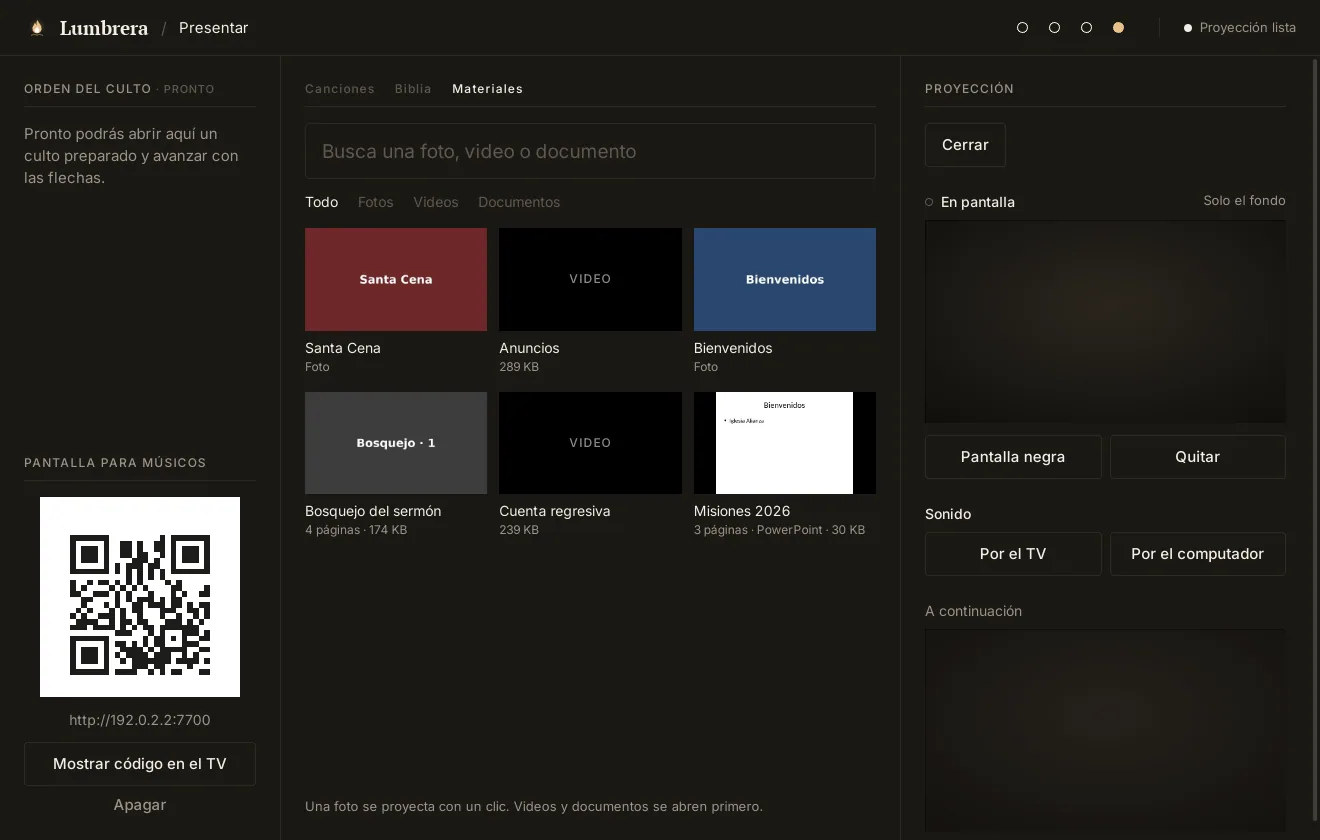
Task: Click the http://192.0.2.2:7700 address text
Action: (x=140, y=720)
